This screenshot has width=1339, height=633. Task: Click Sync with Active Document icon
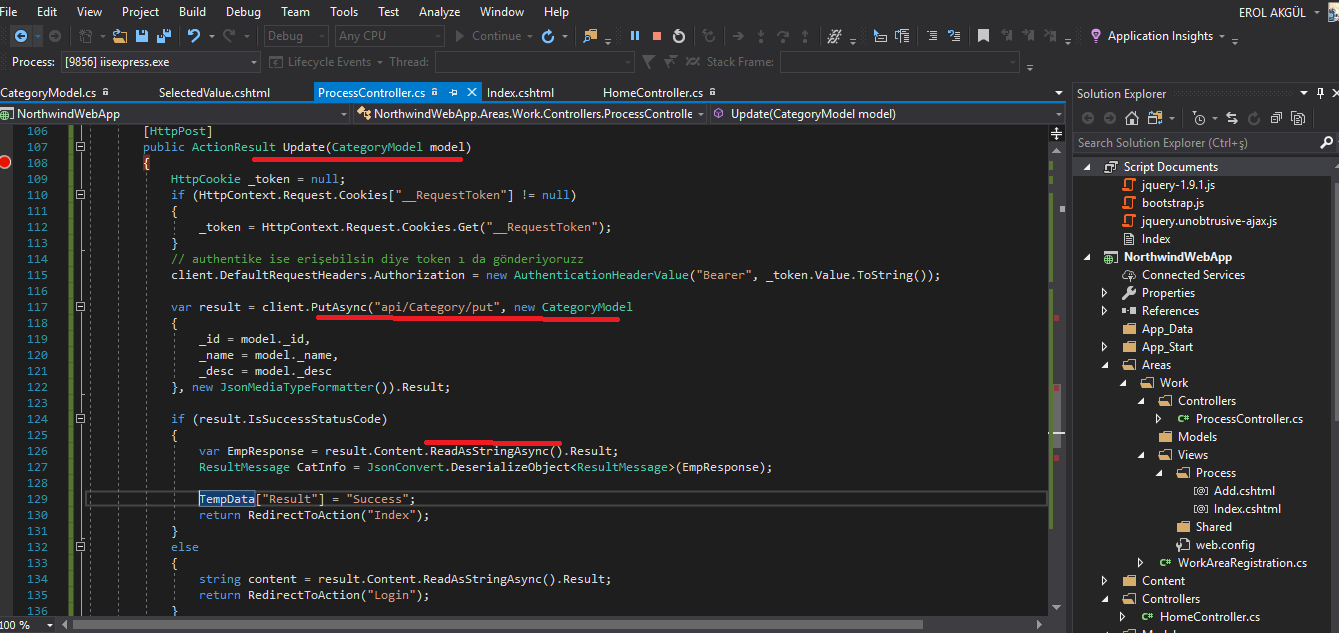coord(1233,118)
